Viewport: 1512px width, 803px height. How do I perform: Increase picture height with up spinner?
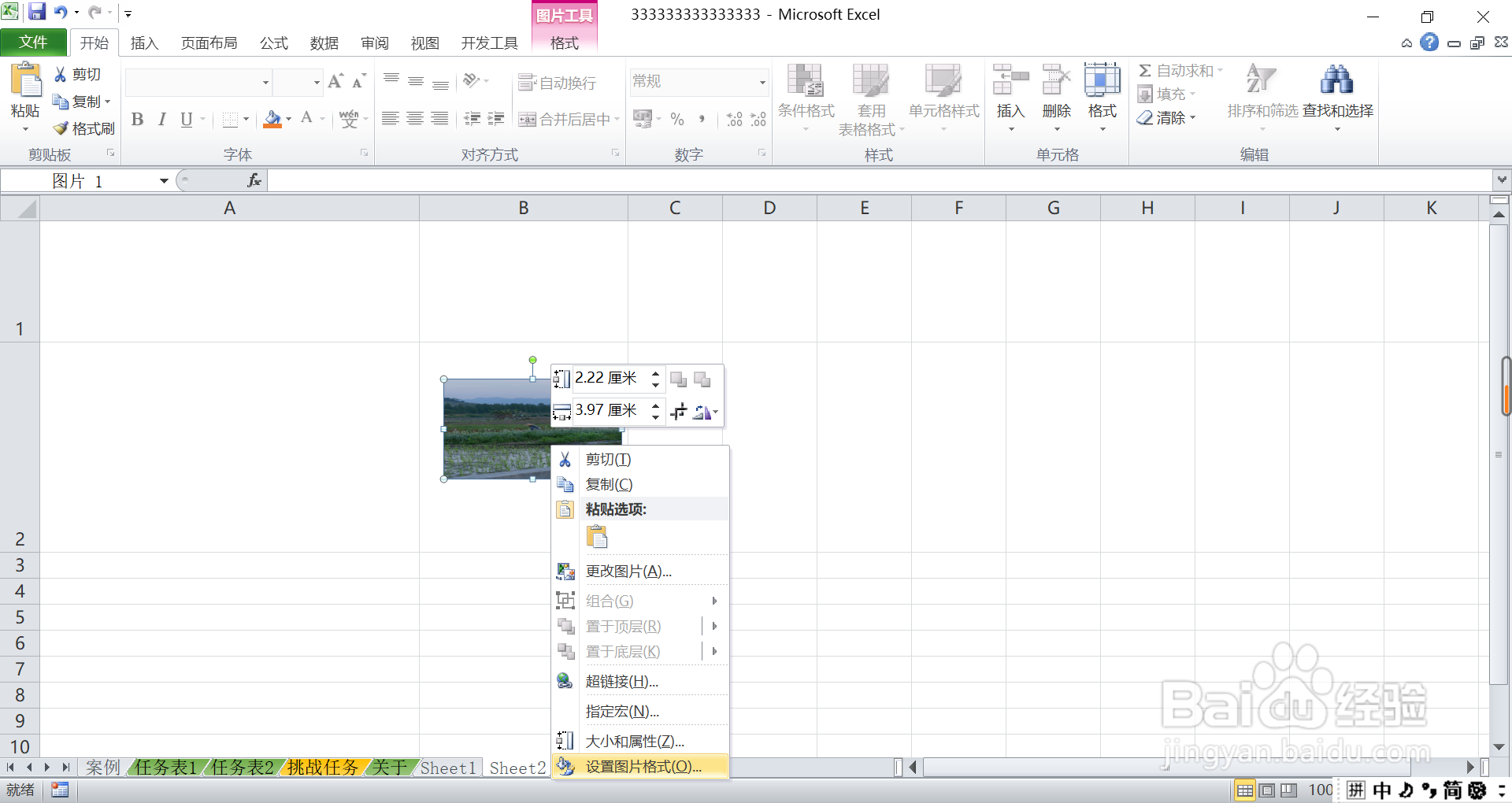(655, 373)
